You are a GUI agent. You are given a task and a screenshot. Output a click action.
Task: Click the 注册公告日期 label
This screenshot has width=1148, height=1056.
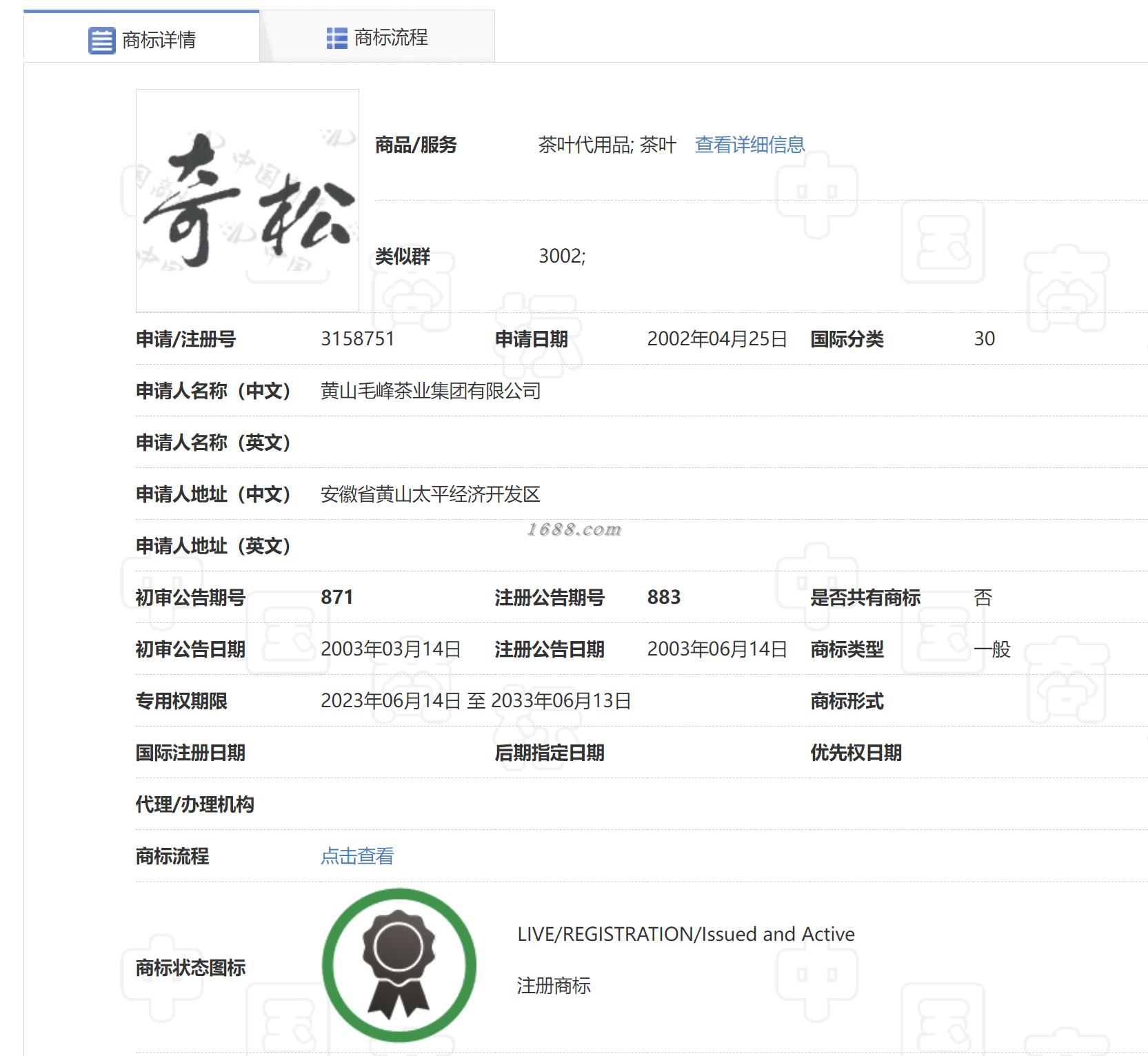(x=550, y=649)
